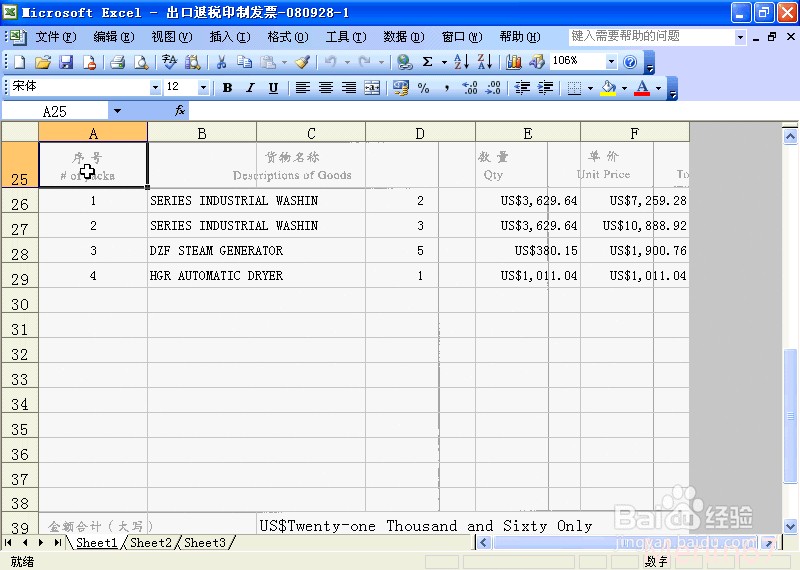Click the New workbook icon

click(x=19, y=62)
